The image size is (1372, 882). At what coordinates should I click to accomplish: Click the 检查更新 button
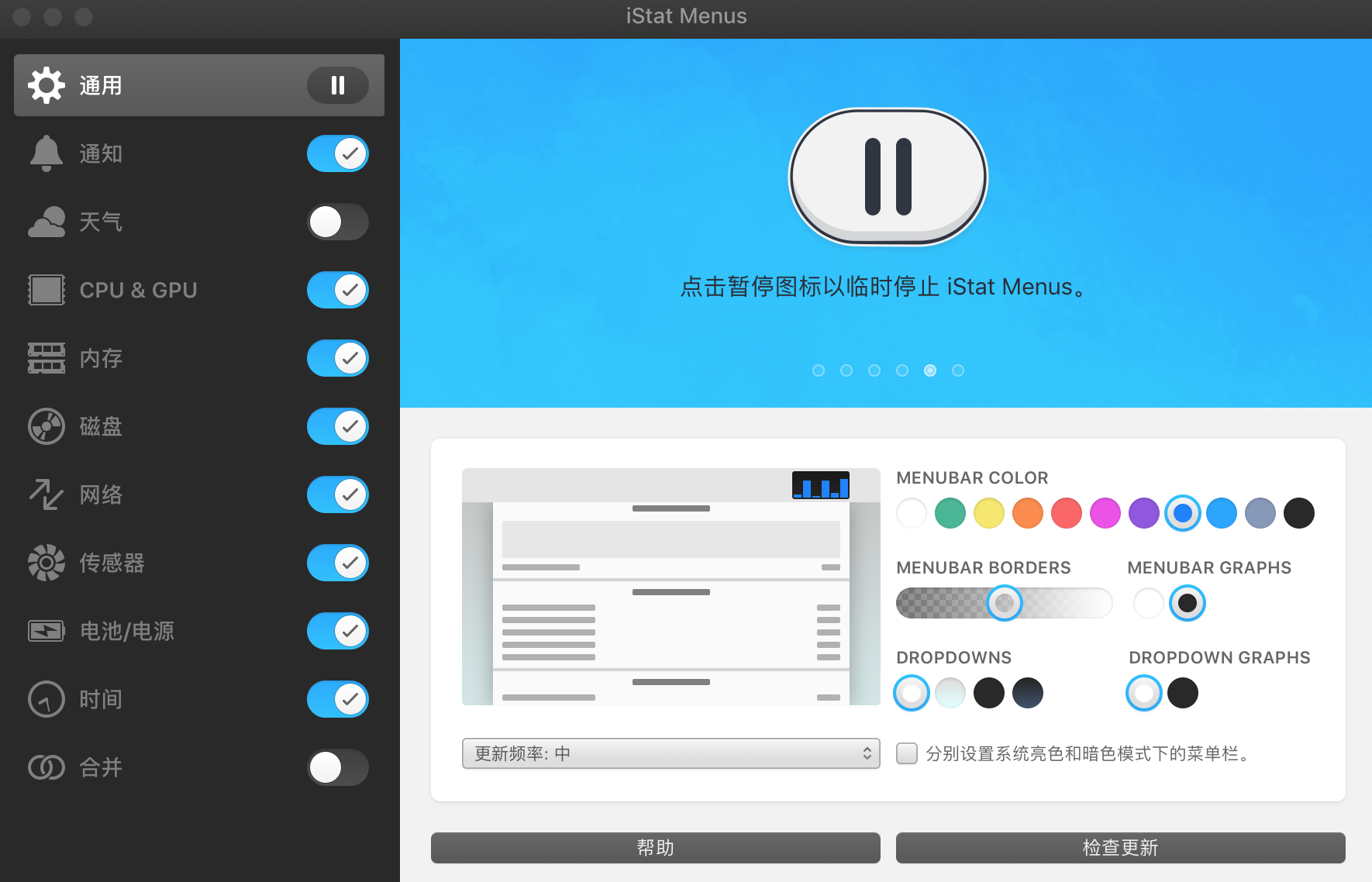pyautogui.click(x=1121, y=848)
